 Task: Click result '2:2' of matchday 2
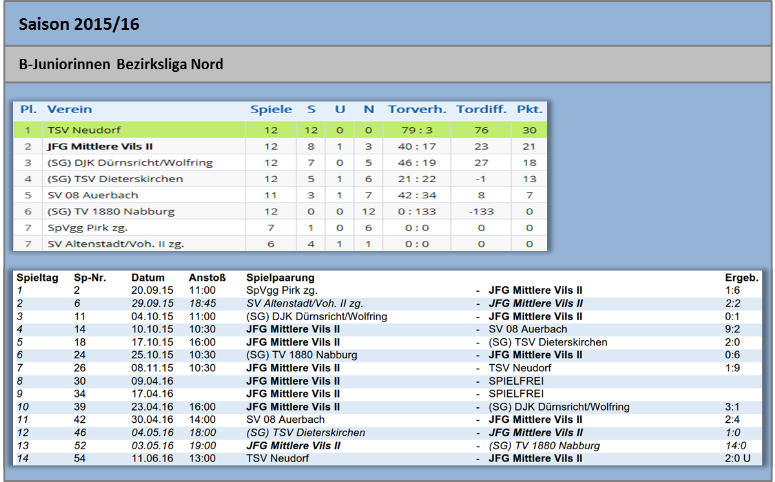pyautogui.click(x=732, y=304)
